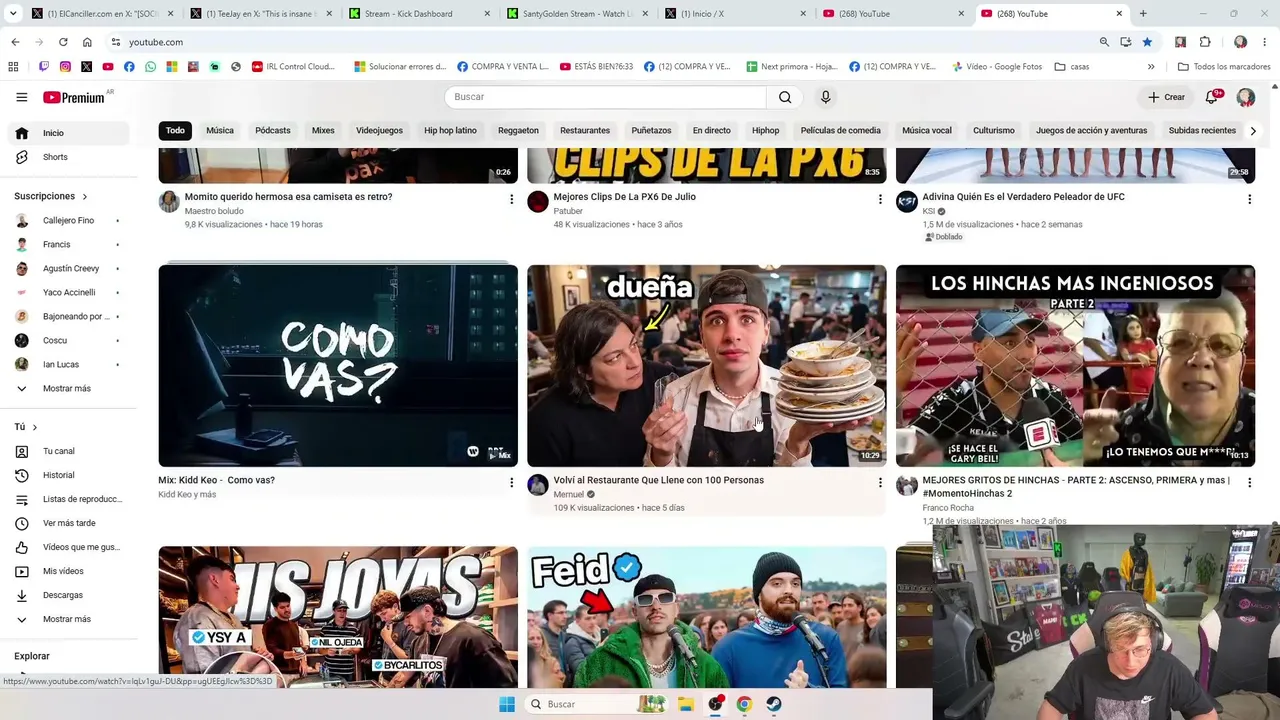Image resolution: width=1280 pixels, height=720 pixels.
Task: Open Ver más tarde playlist
Action: 69,523
